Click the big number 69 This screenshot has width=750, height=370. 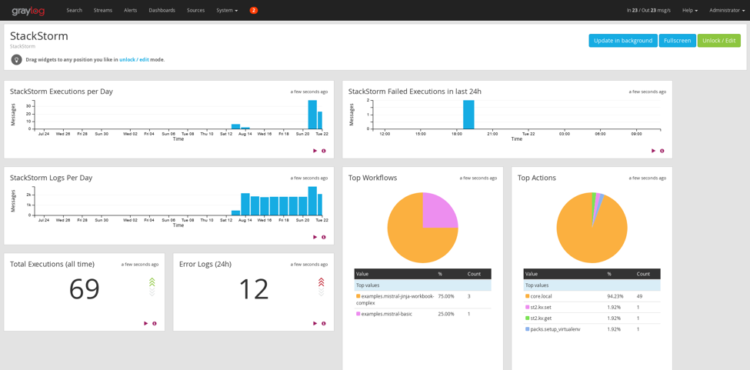(84, 289)
